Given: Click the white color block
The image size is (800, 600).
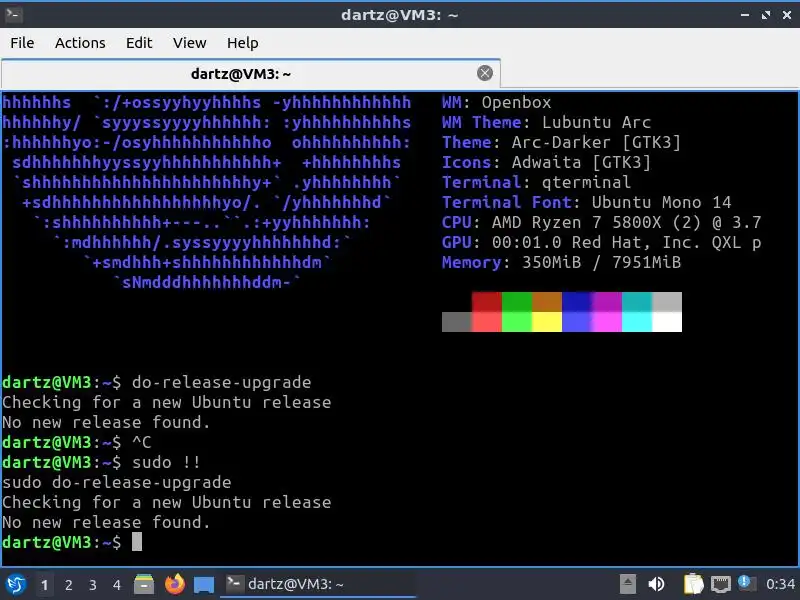Looking at the screenshot, I should (x=667, y=322).
